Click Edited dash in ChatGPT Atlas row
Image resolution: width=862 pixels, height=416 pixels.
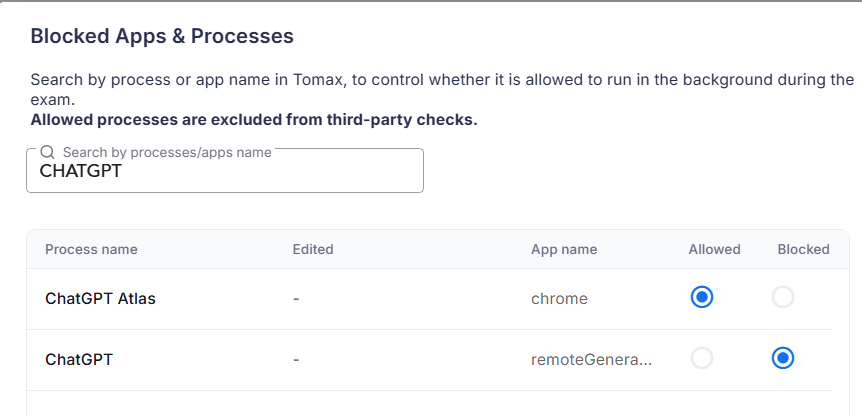click(x=296, y=299)
